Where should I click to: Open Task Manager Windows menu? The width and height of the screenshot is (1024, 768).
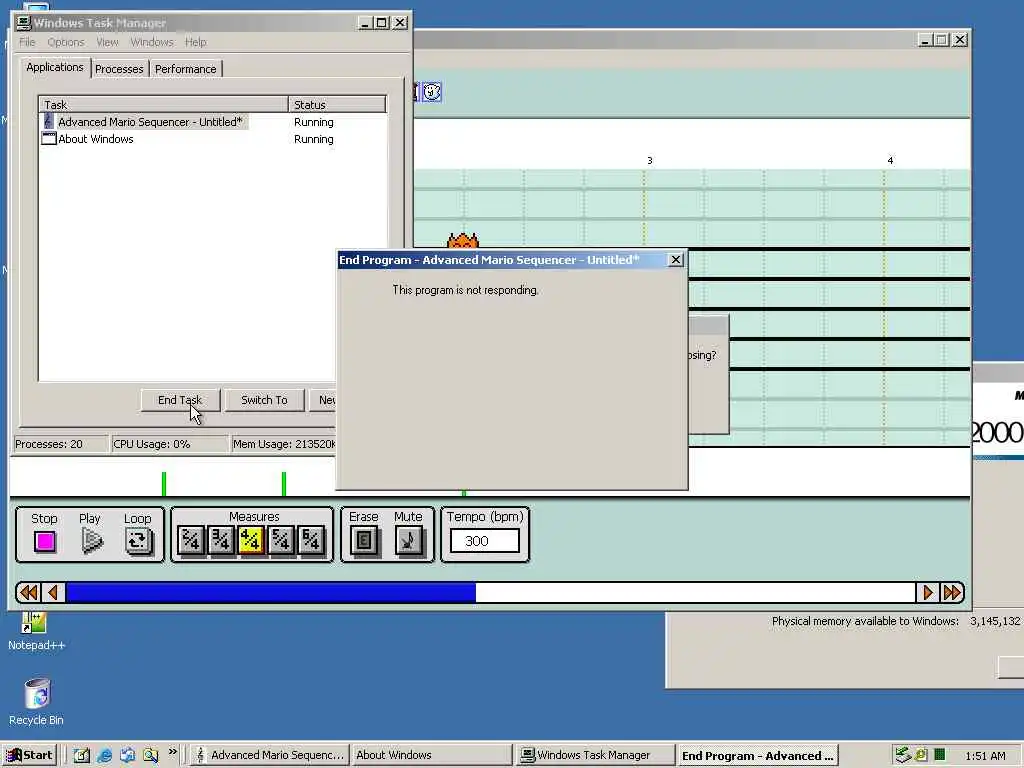(x=152, y=42)
